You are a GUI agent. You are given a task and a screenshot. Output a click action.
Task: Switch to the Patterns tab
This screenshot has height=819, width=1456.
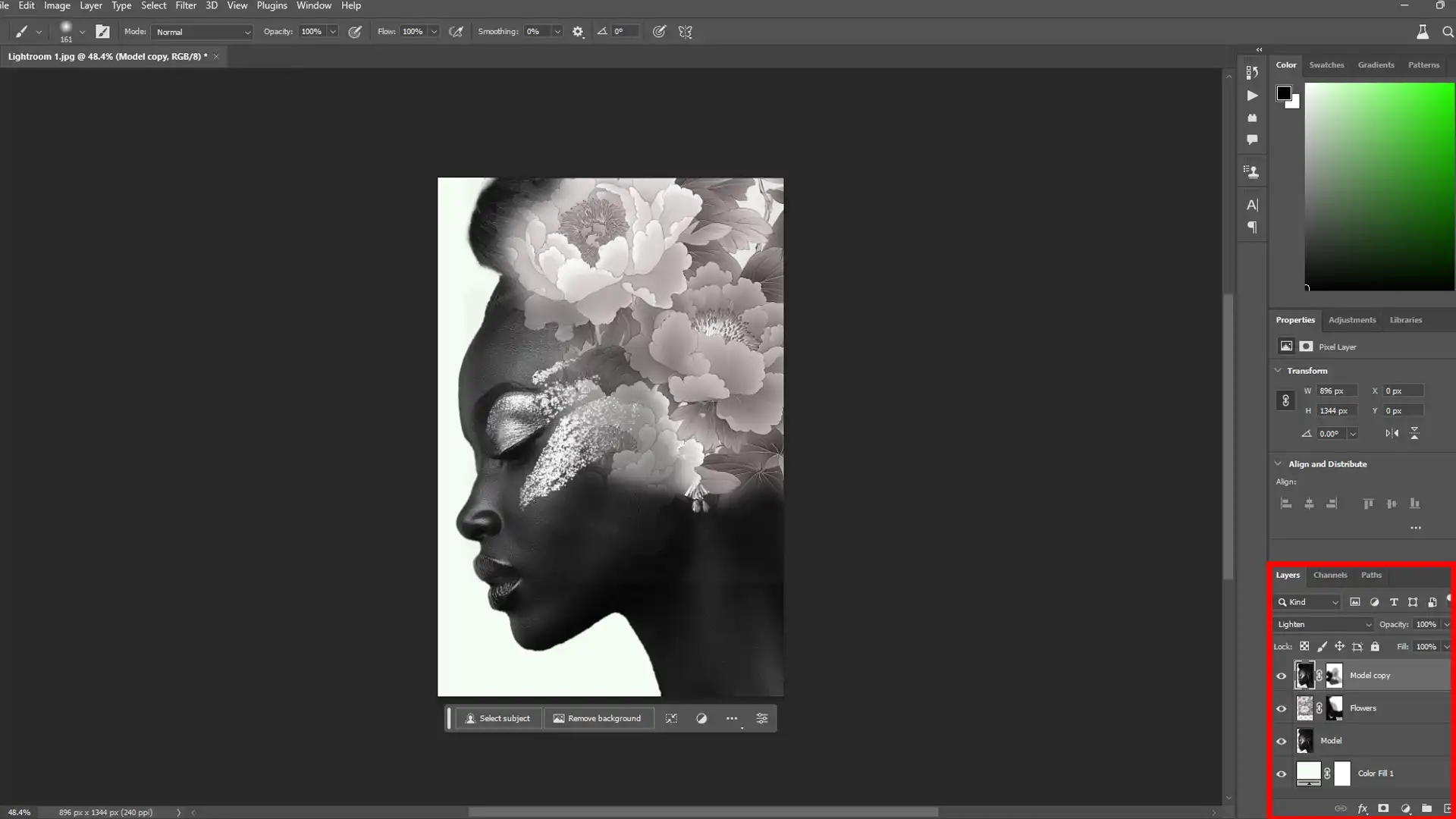(1423, 65)
